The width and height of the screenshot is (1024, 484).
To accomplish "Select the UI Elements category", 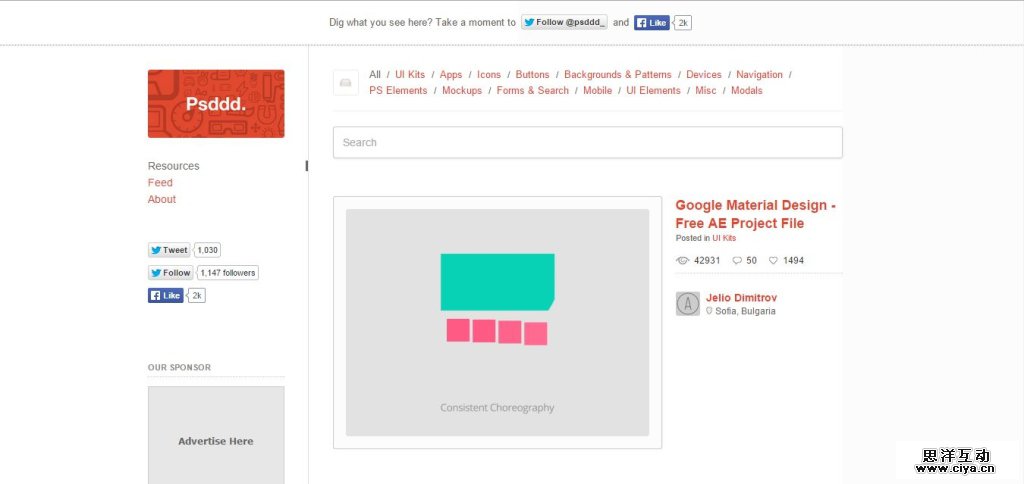I will click(654, 91).
